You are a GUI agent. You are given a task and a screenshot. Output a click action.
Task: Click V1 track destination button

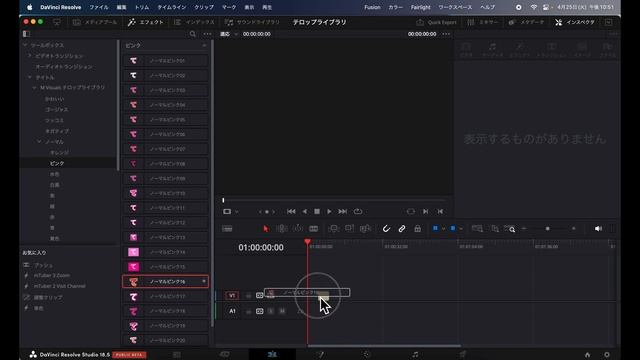(x=232, y=295)
